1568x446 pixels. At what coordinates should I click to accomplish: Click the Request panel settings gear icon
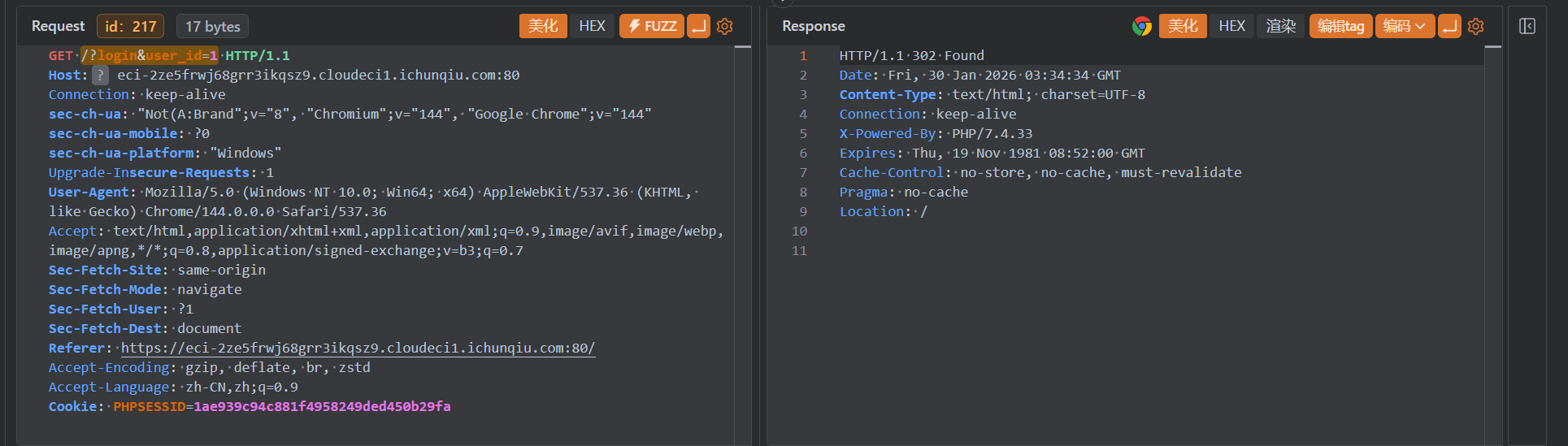[x=724, y=26]
